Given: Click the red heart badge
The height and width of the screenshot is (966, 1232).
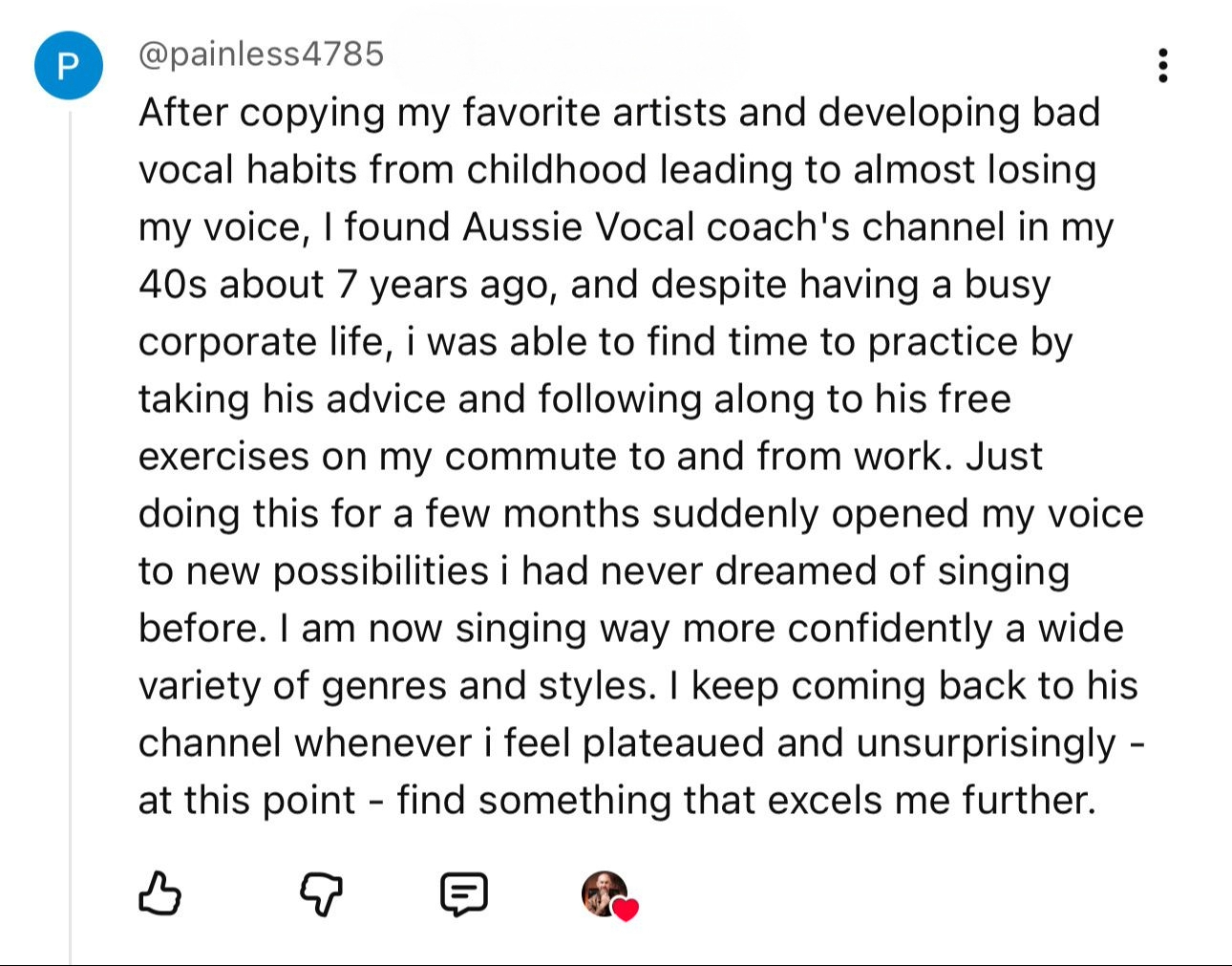Looking at the screenshot, I should click(x=626, y=909).
